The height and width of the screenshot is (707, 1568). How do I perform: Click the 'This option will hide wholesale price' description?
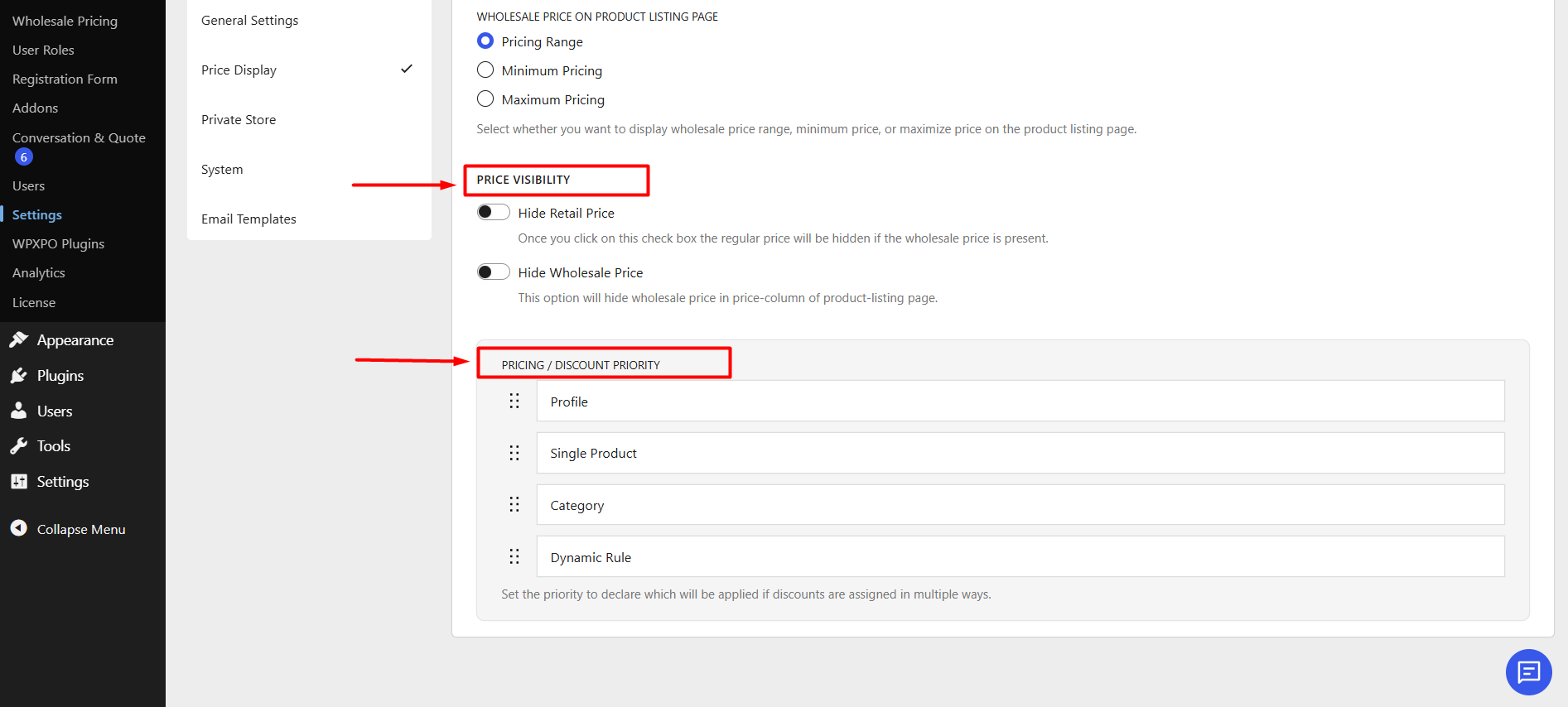click(728, 298)
